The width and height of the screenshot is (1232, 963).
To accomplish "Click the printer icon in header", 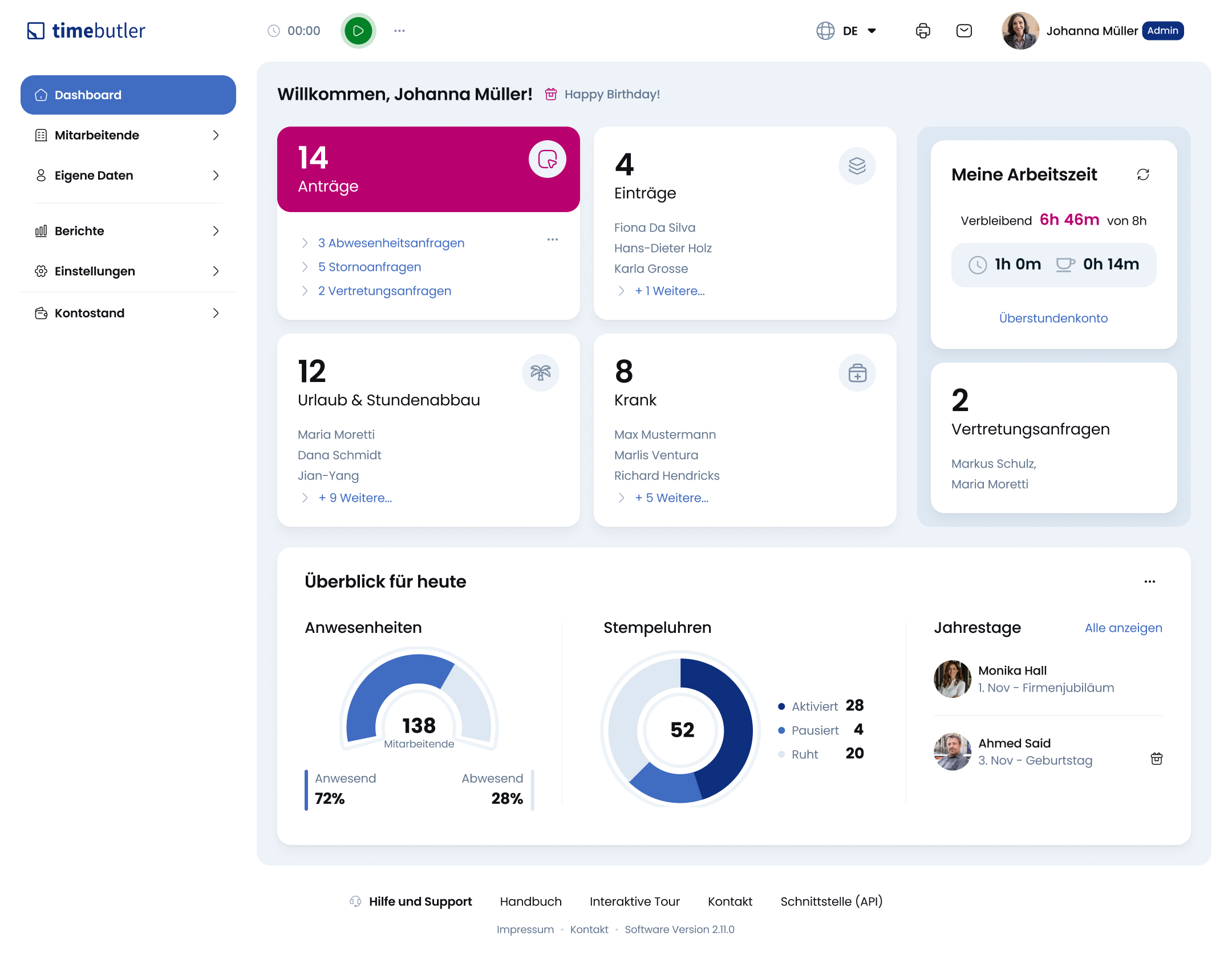I will [x=923, y=31].
